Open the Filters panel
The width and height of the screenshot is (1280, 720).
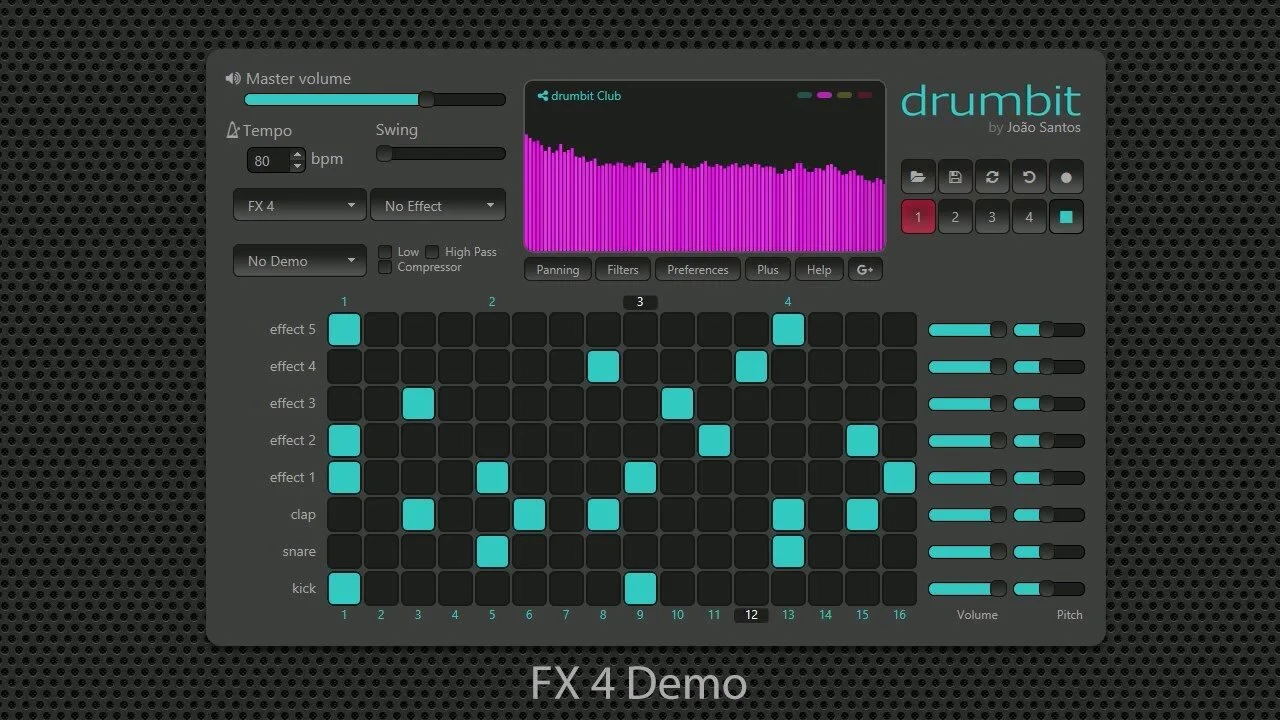click(623, 270)
